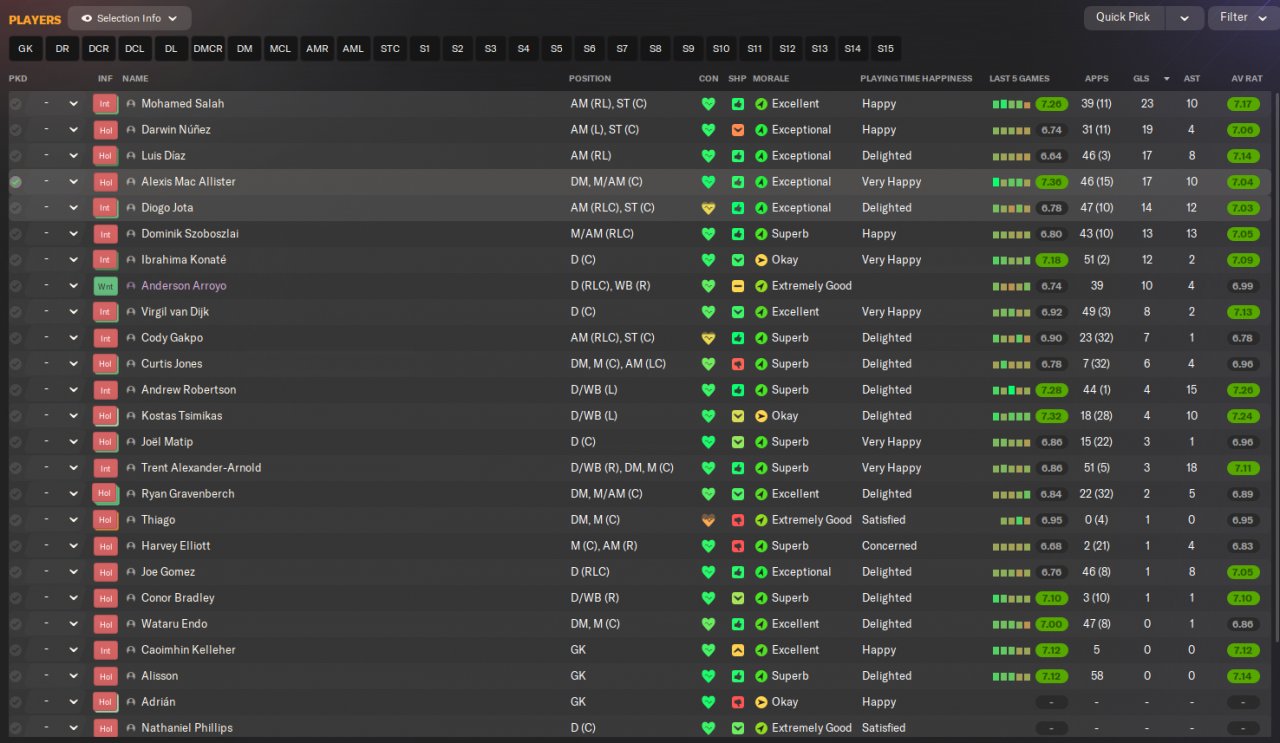Click Nathaniel Phillips's Extremely Good morale icon
Image resolution: width=1280 pixels, height=743 pixels.
tap(761, 728)
